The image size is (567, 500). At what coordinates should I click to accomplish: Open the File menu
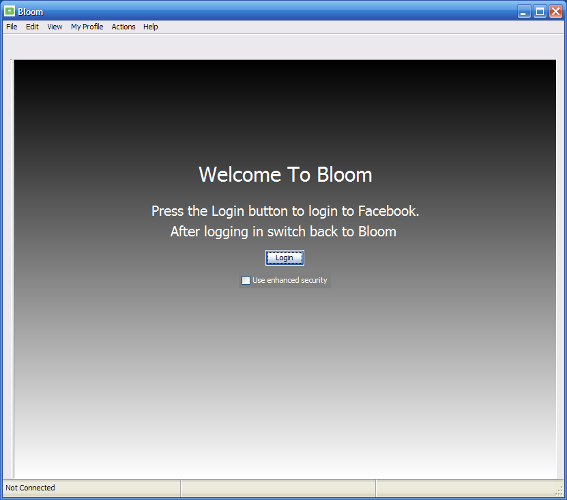(x=12, y=27)
